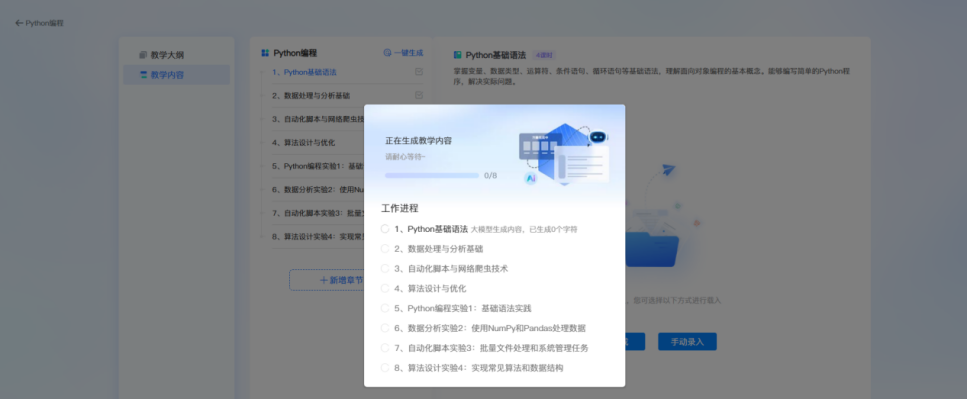
Task: Click the 教学大纲 sidebar icon
Action: [143, 55]
